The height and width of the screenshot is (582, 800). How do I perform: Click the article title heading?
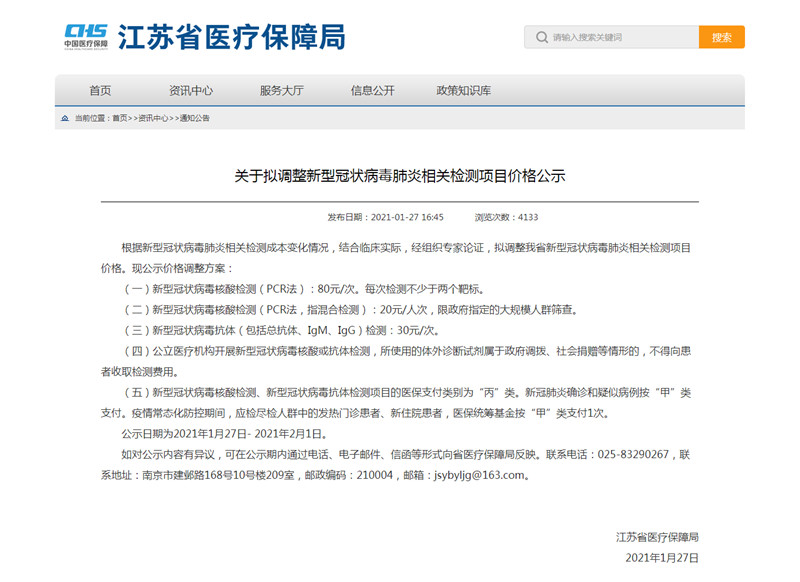(399, 176)
